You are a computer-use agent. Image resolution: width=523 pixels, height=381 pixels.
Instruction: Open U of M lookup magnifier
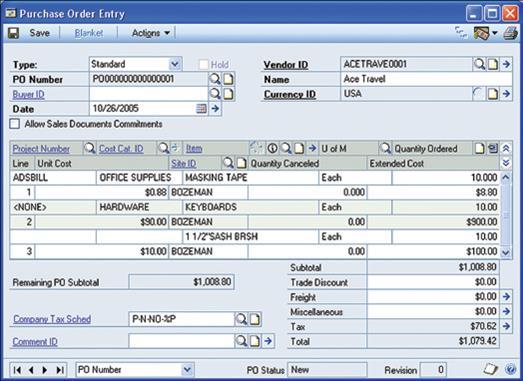pos(385,148)
